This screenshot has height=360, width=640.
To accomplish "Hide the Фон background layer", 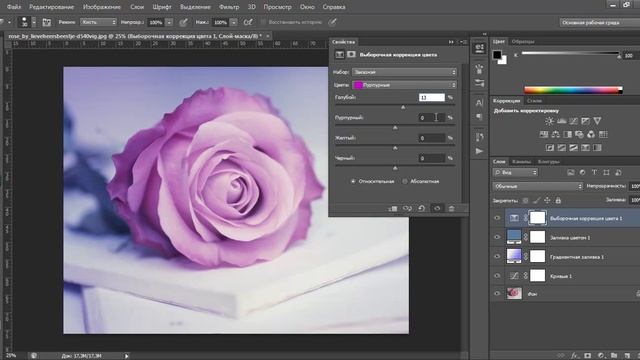I will coord(497,293).
